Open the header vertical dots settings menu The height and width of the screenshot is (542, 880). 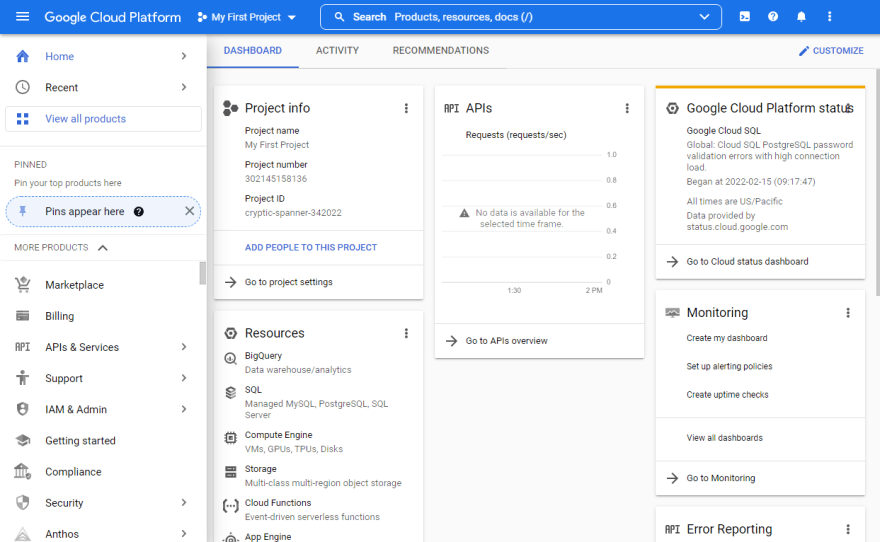pos(829,17)
